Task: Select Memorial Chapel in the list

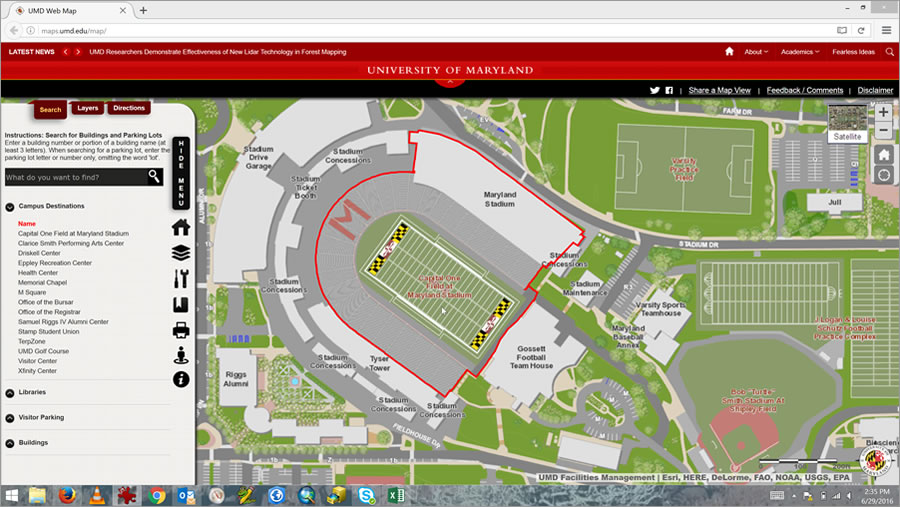Action: point(42,282)
